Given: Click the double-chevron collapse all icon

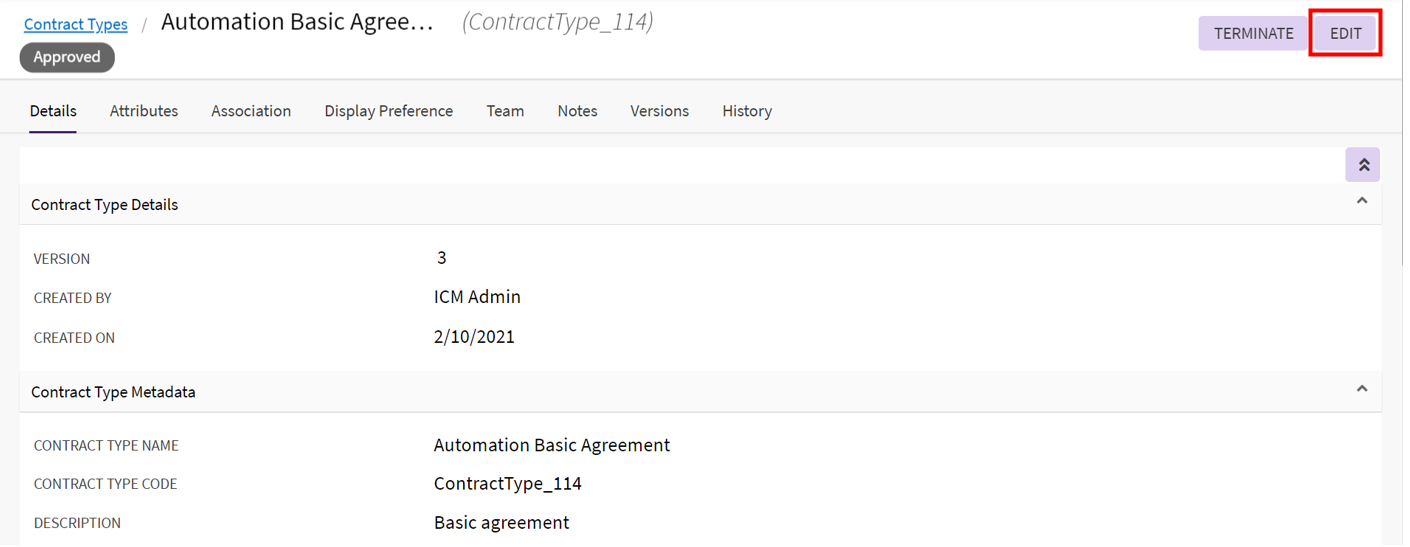Looking at the screenshot, I should point(1362,165).
